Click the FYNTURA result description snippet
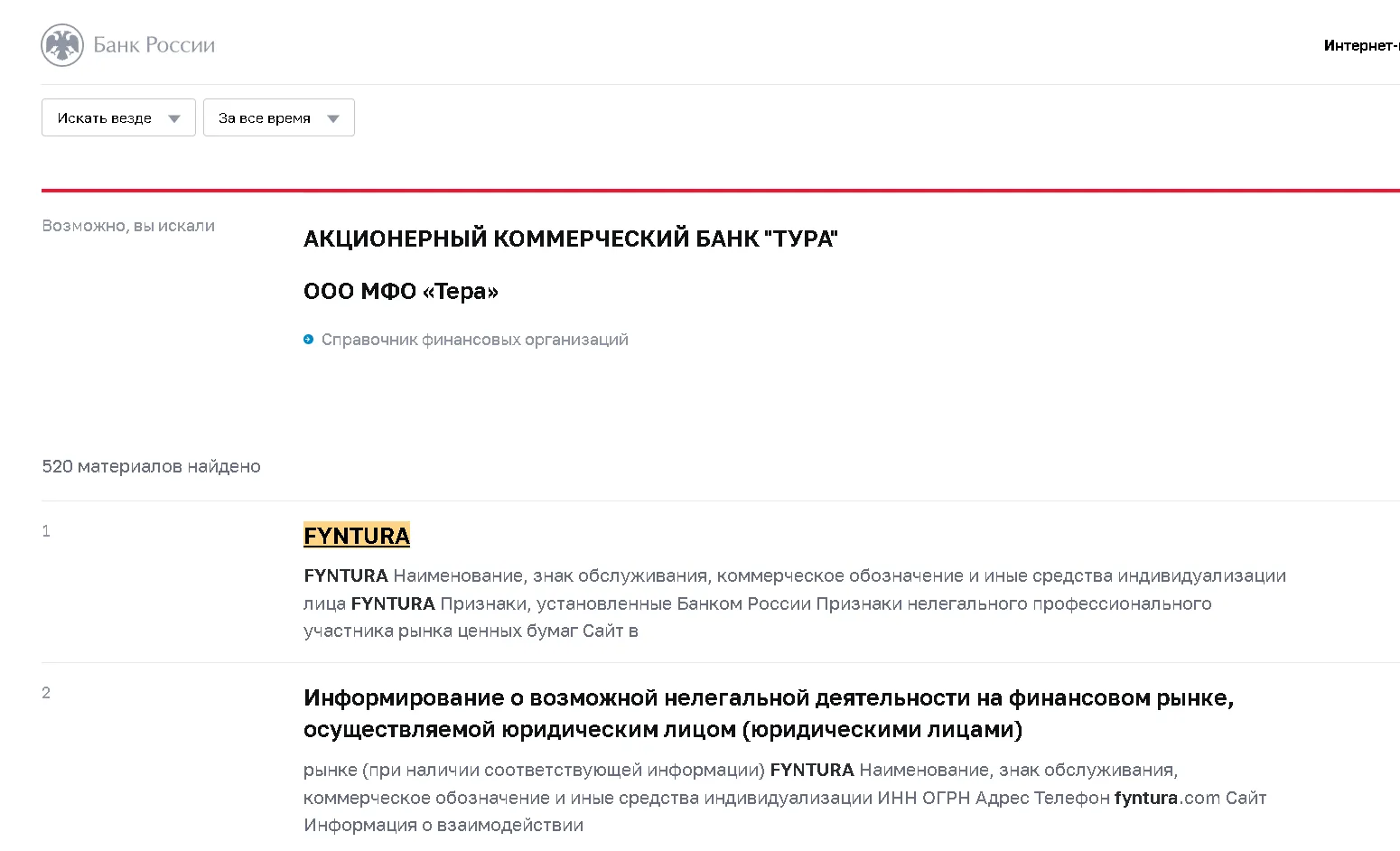The height and width of the screenshot is (851, 1400). [x=795, y=603]
